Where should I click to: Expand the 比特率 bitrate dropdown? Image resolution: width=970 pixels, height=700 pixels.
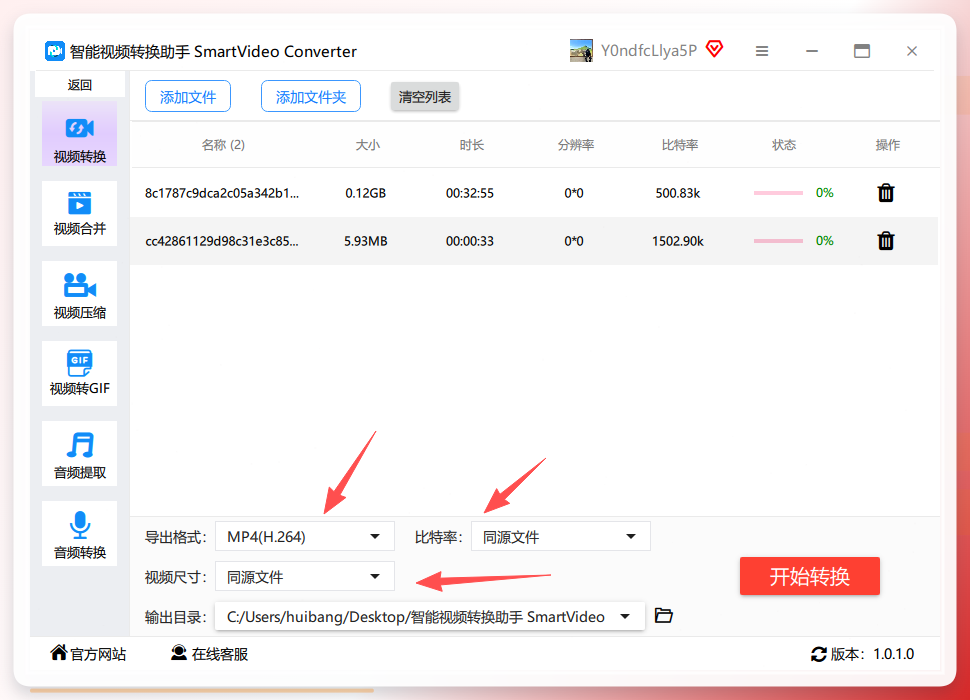[560, 536]
